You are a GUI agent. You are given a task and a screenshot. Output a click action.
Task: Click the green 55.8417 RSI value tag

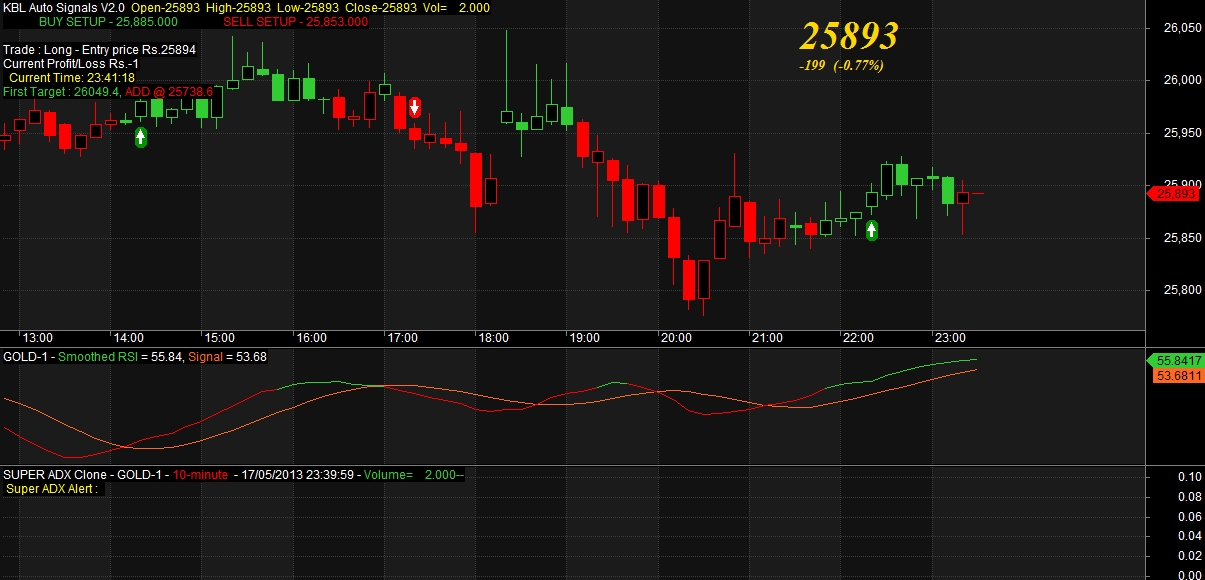1176,359
